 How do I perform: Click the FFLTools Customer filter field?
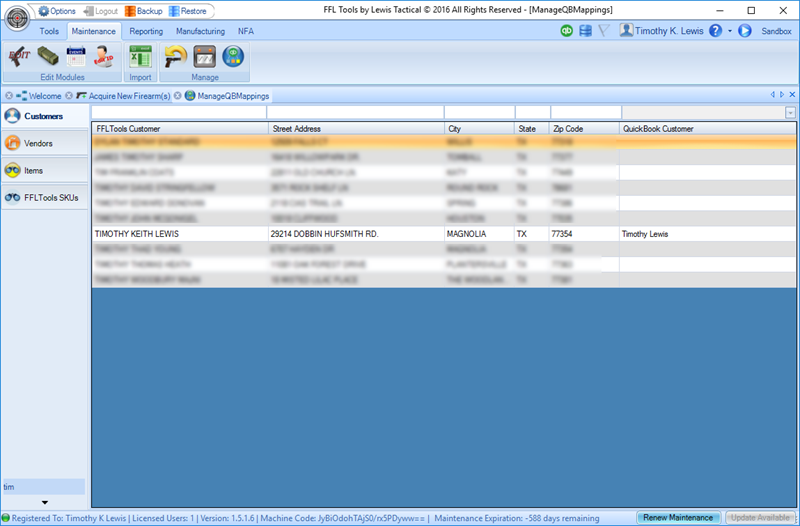179,112
